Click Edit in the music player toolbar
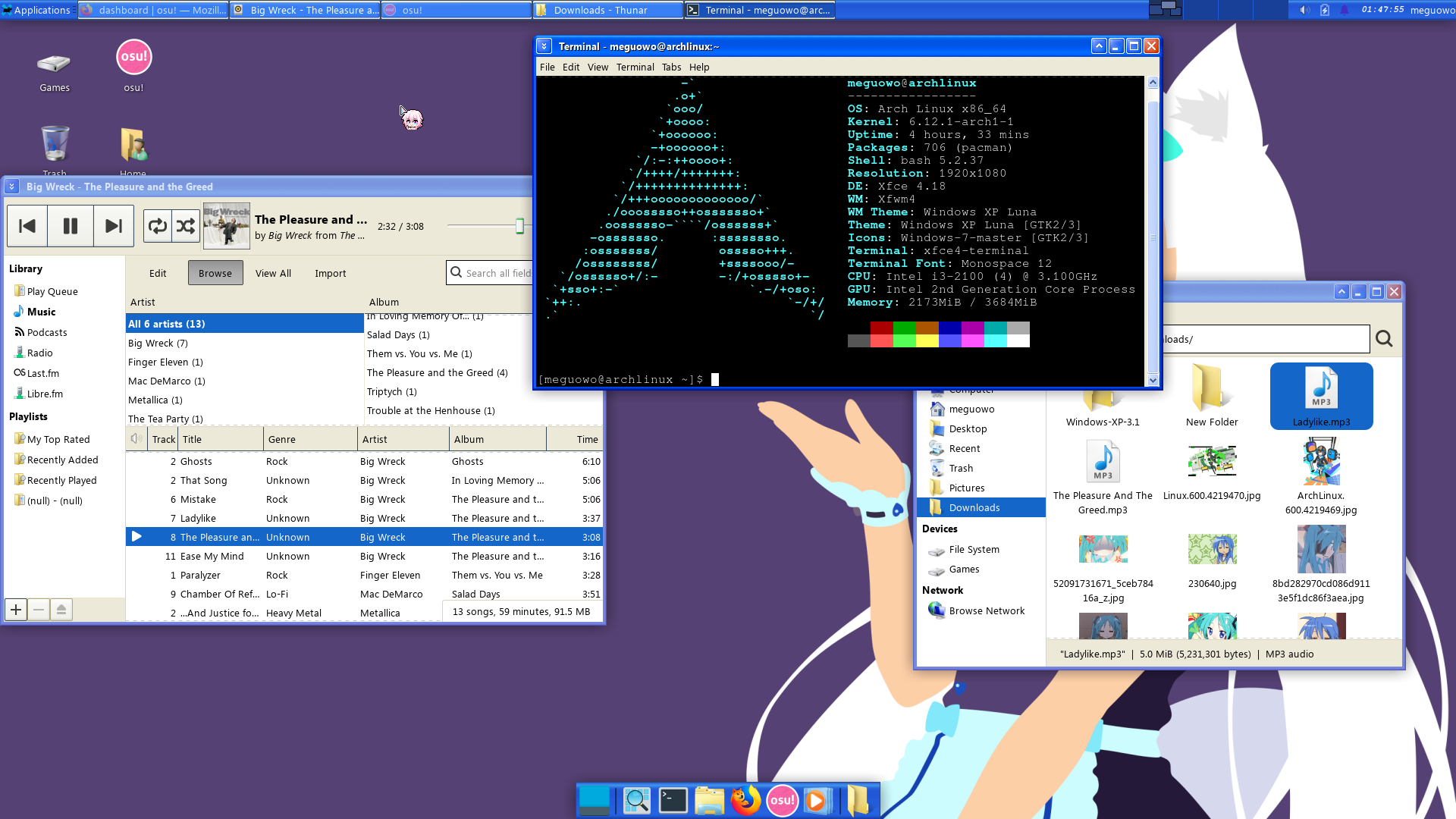The image size is (1456, 819). pos(158,273)
